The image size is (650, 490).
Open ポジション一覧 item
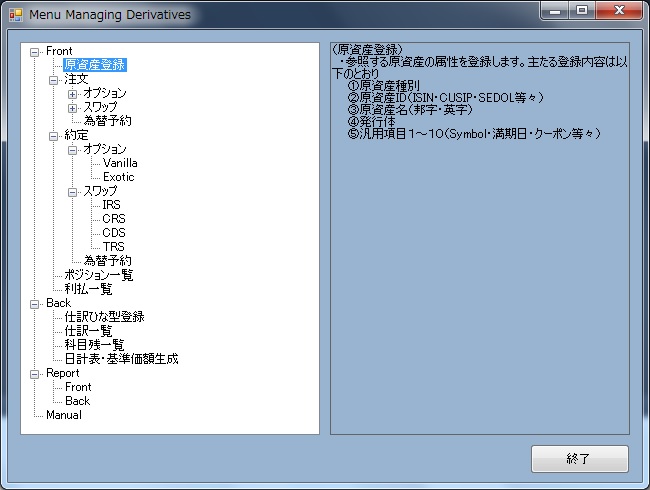pyautogui.click(x=99, y=275)
